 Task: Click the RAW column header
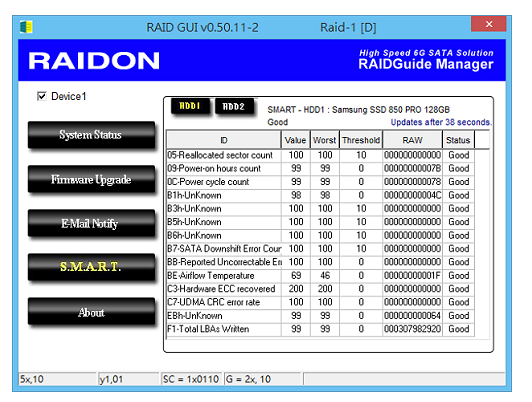412,140
